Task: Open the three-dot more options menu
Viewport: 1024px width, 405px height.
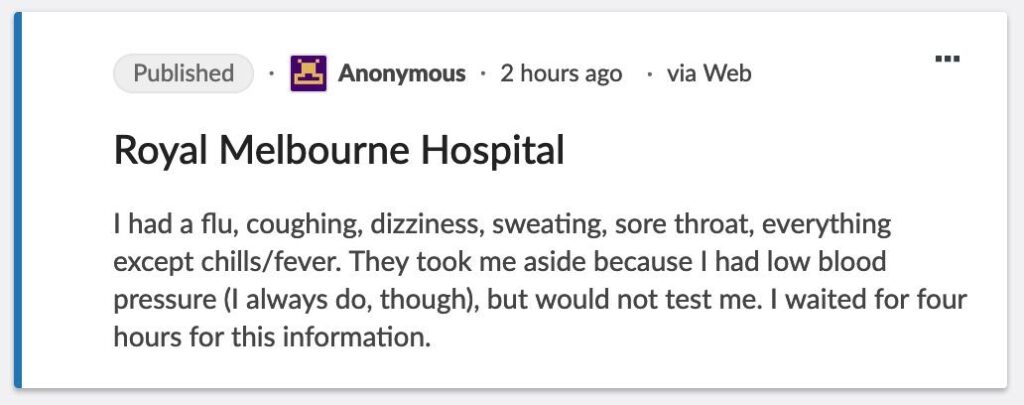Action: pos(946,59)
